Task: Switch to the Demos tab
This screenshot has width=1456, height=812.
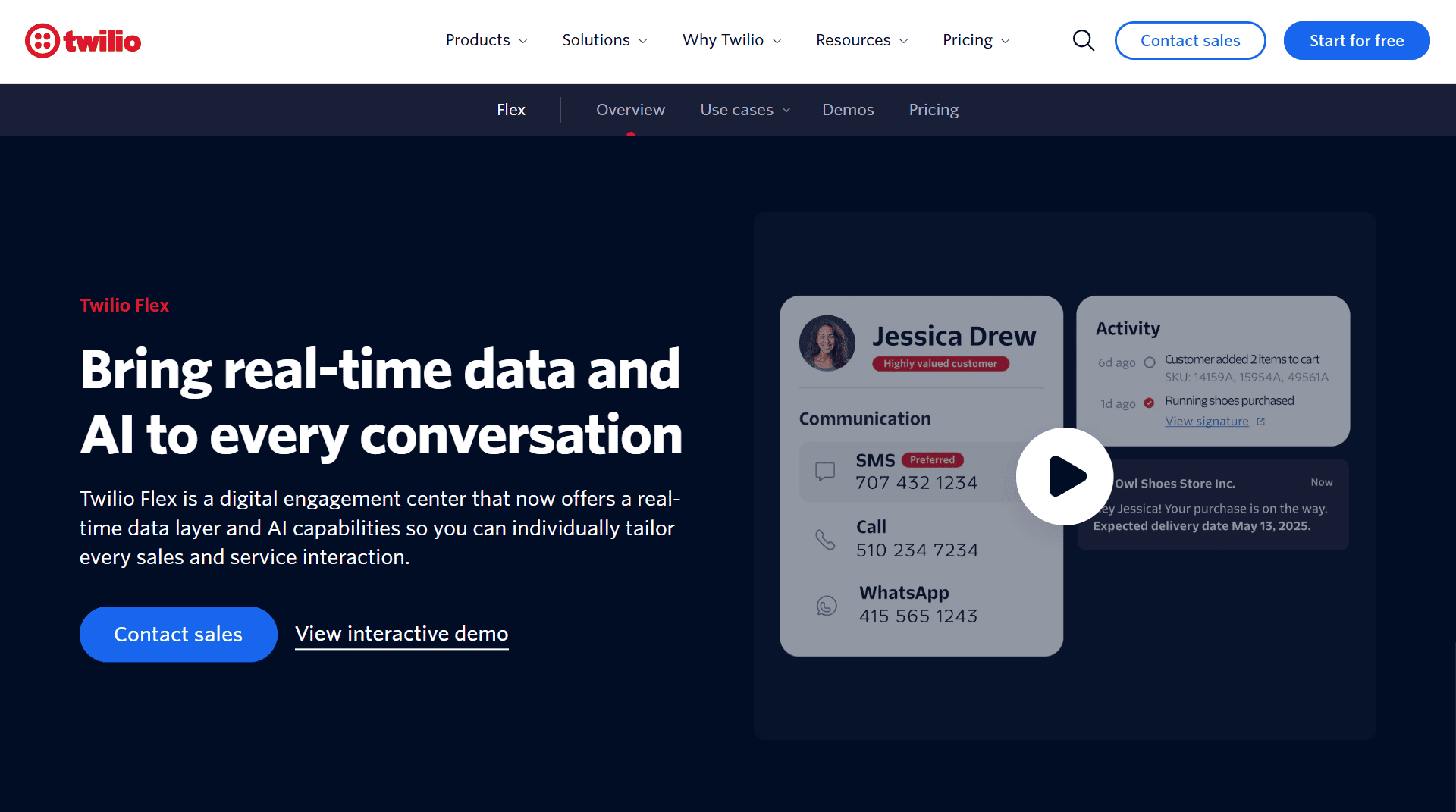Action: 848,110
